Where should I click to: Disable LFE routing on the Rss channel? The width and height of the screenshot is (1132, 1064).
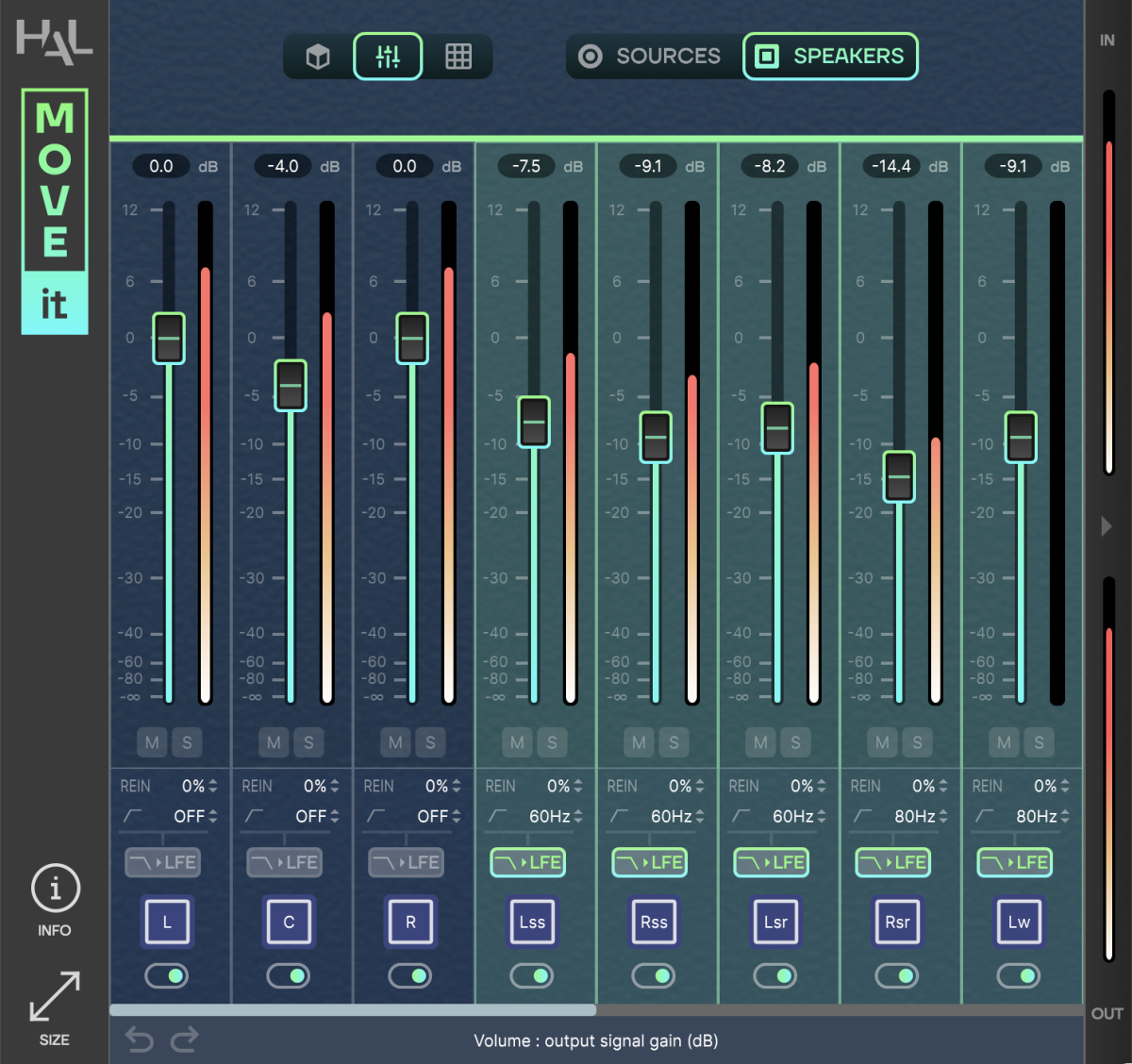pos(650,862)
